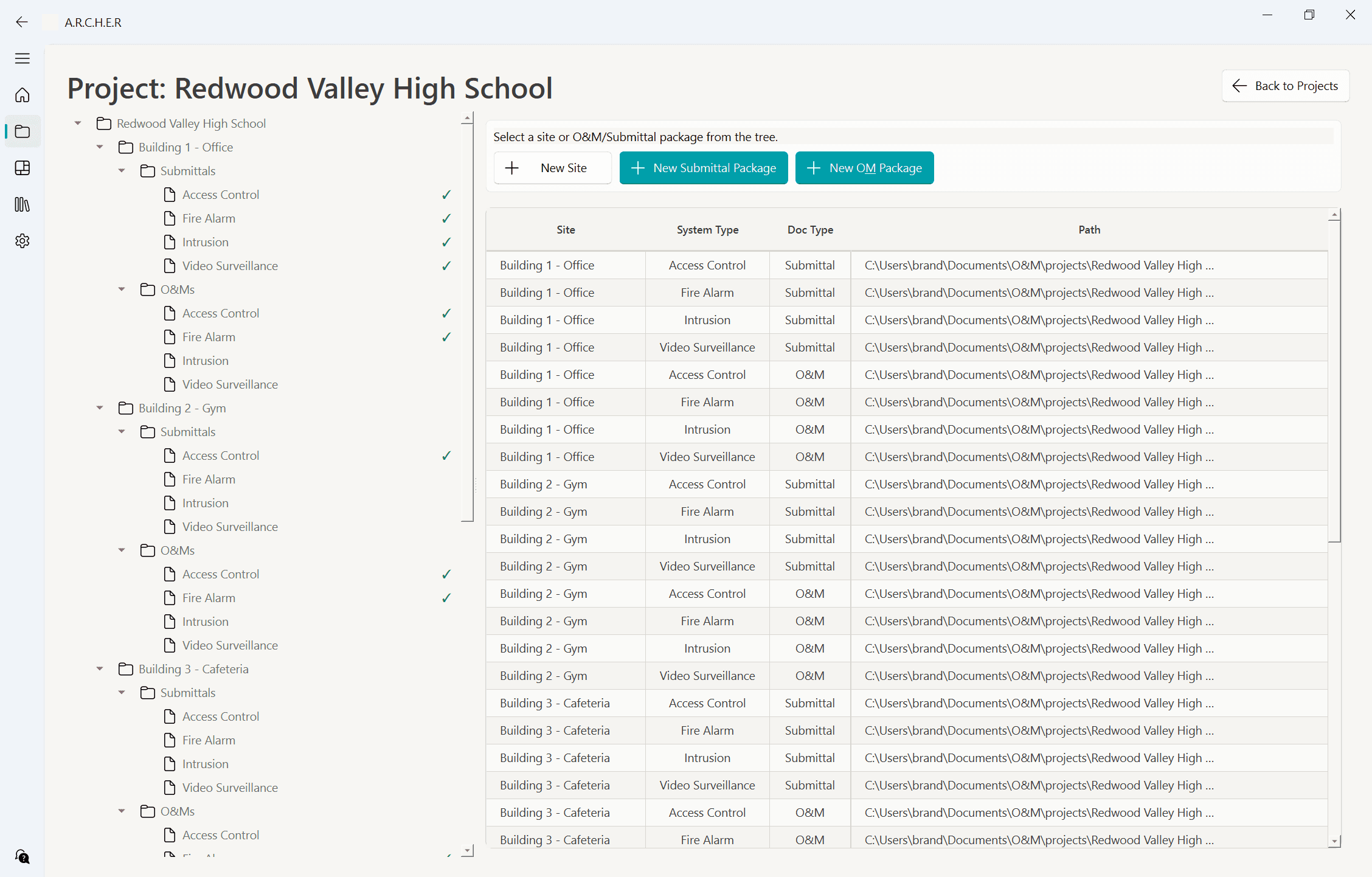Click the back arrow at top left
Image resolution: width=1372 pixels, height=877 pixels.
click(22, 22)
